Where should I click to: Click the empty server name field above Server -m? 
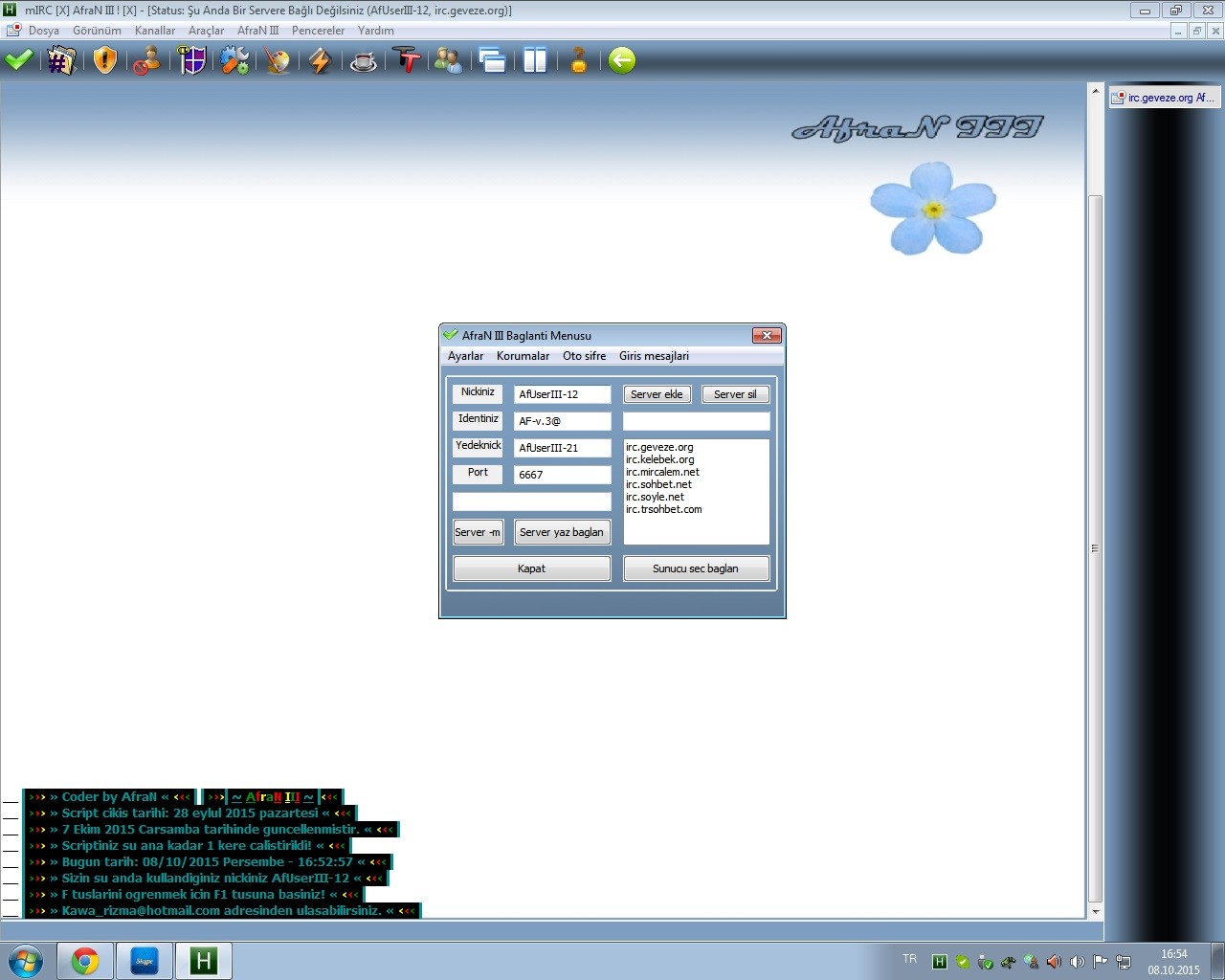pyautogui.click(x=532, y=501)
